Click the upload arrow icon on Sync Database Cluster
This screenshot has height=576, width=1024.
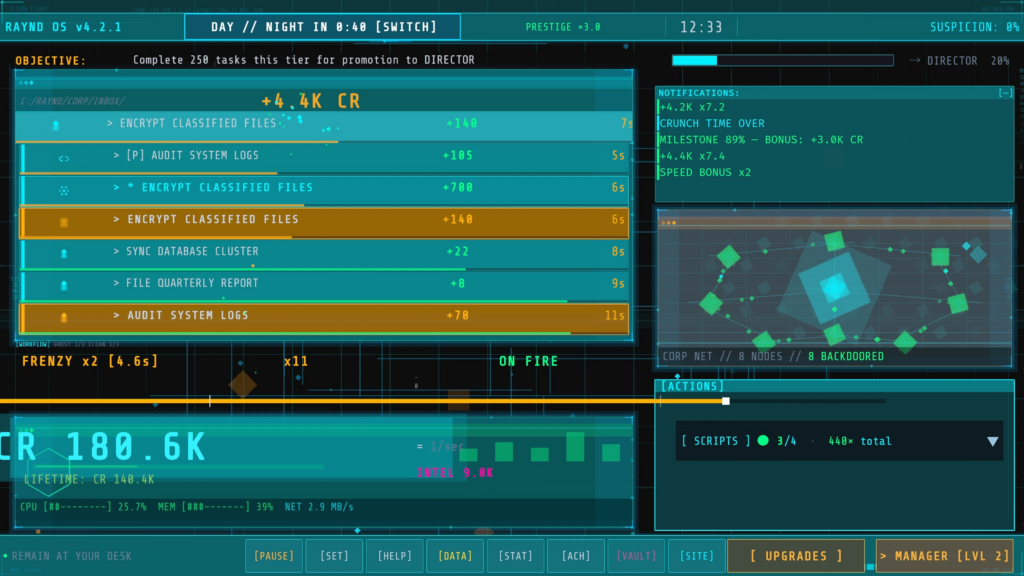pyautogui.click(x=64, y=253)
